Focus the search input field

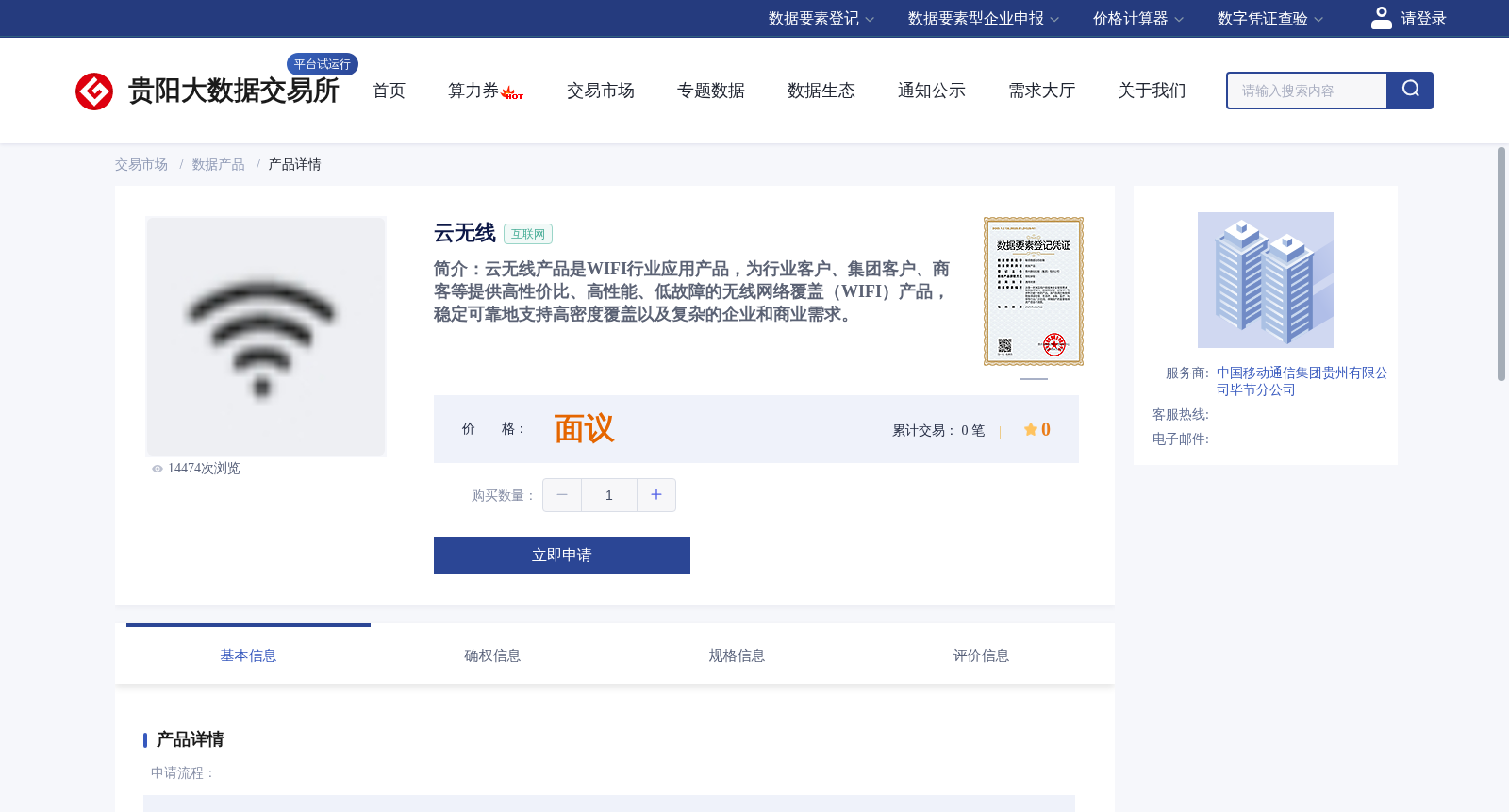[x=1307, y=91]
